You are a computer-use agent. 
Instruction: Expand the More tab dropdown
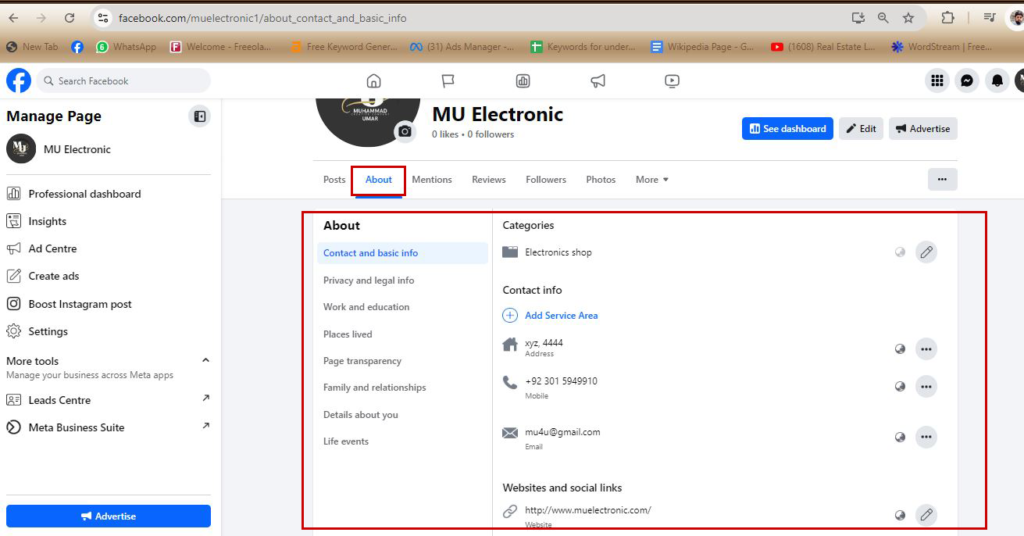pos(652,180)
